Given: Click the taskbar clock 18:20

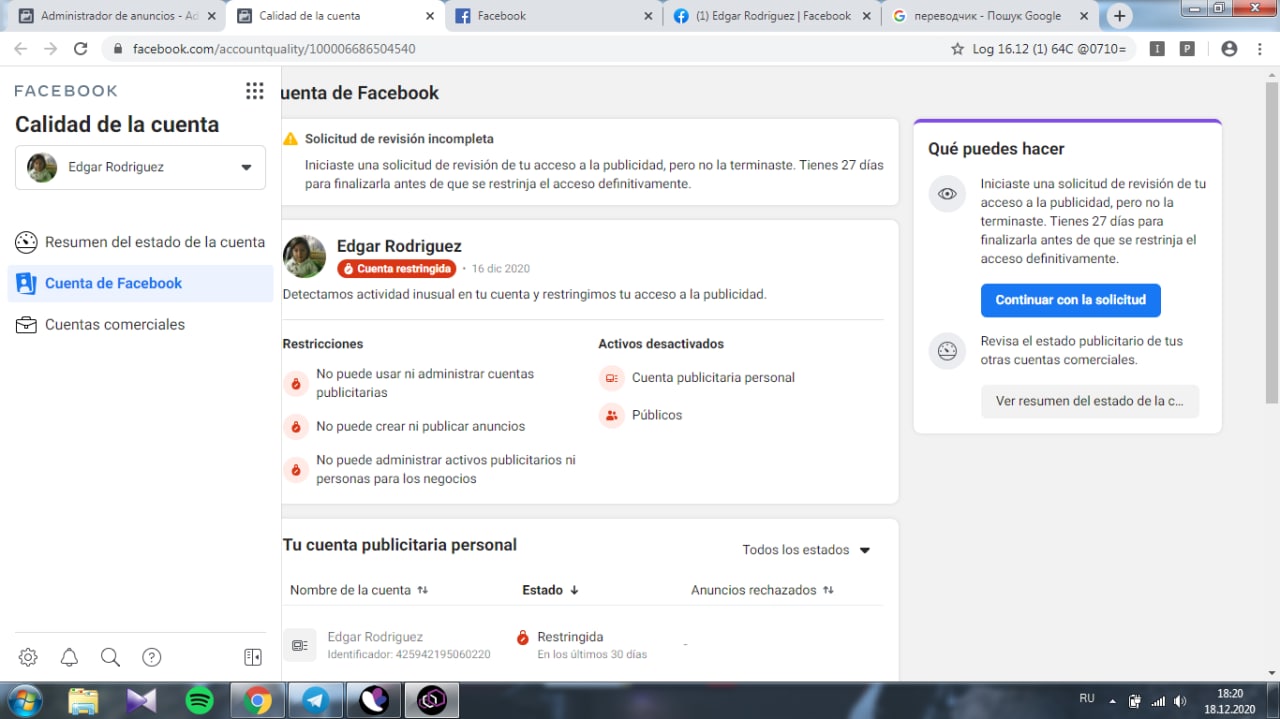Looking at the screenshot, I should [x=1230, y=693].
